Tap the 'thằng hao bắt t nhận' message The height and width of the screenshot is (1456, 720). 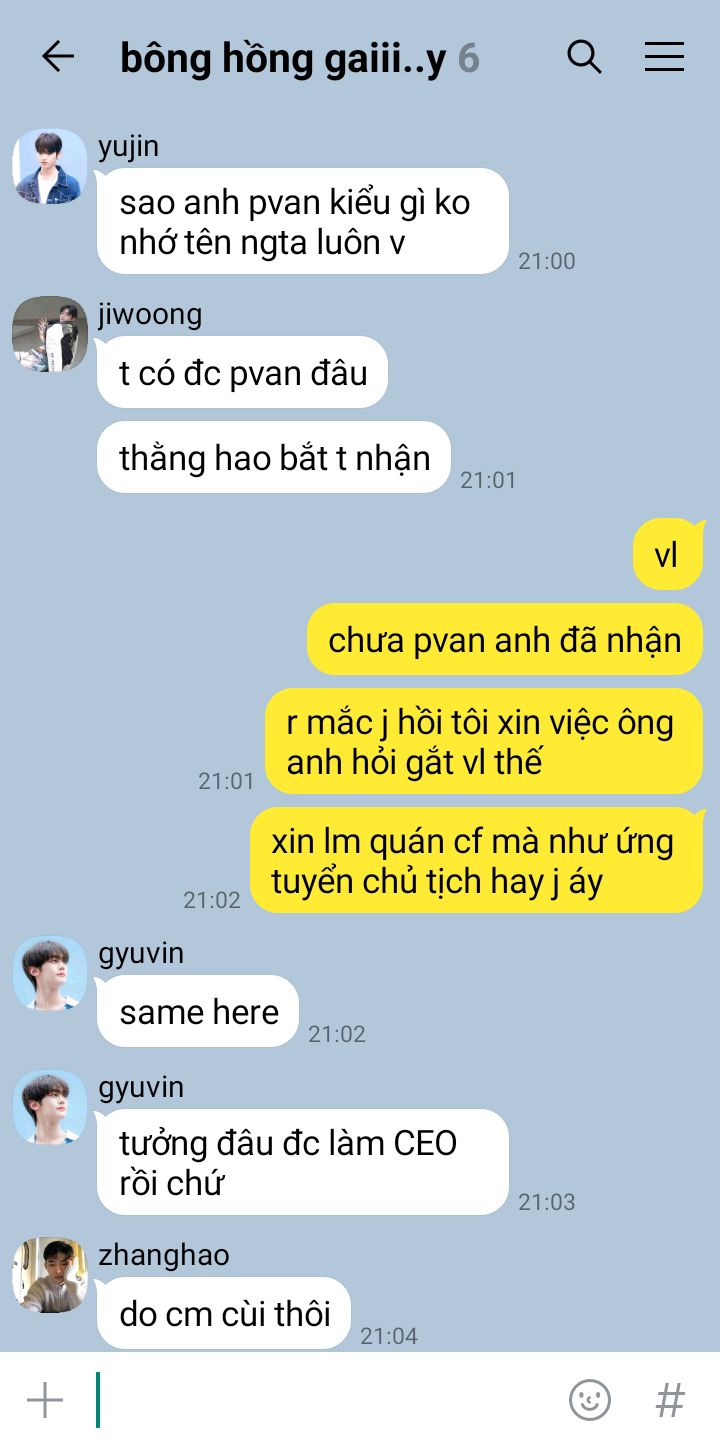click(x=274, y=457)
